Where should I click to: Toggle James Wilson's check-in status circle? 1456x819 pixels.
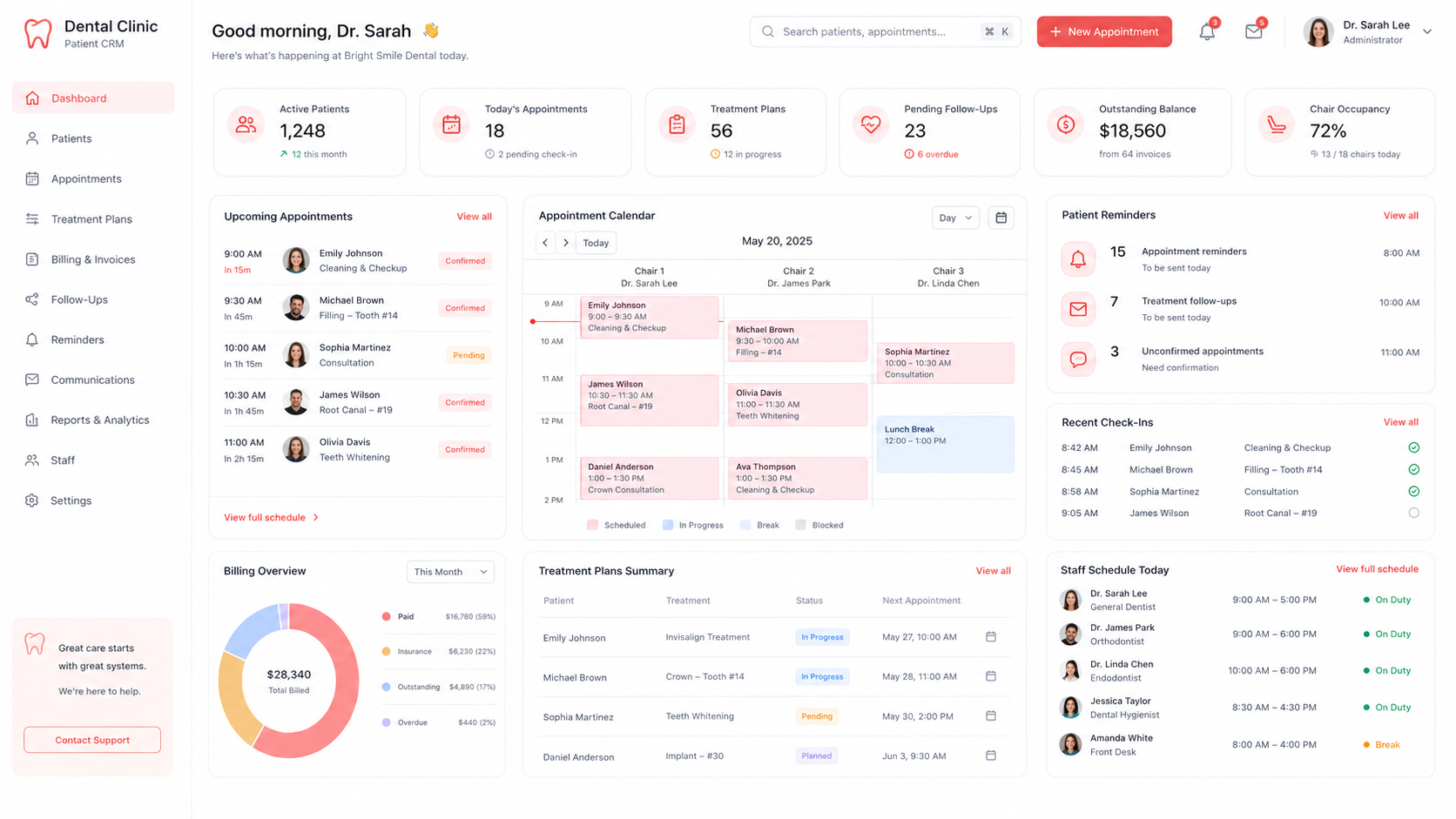pos(1414,514)
